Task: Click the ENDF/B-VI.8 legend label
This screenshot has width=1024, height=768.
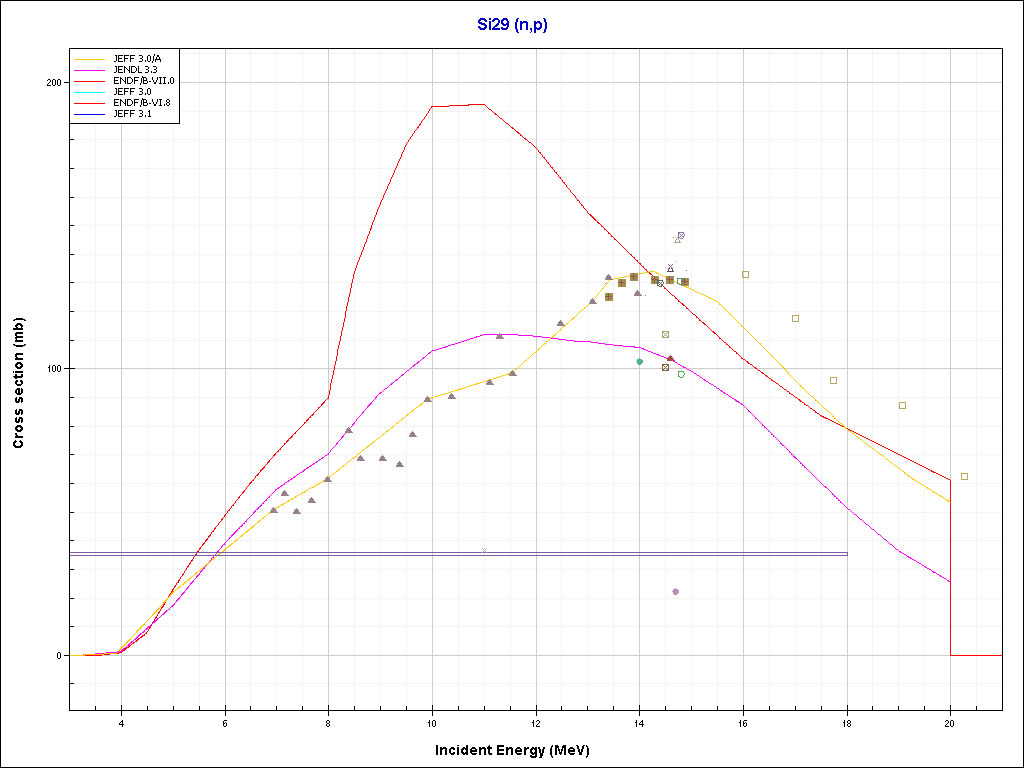Action: point(141,103)
